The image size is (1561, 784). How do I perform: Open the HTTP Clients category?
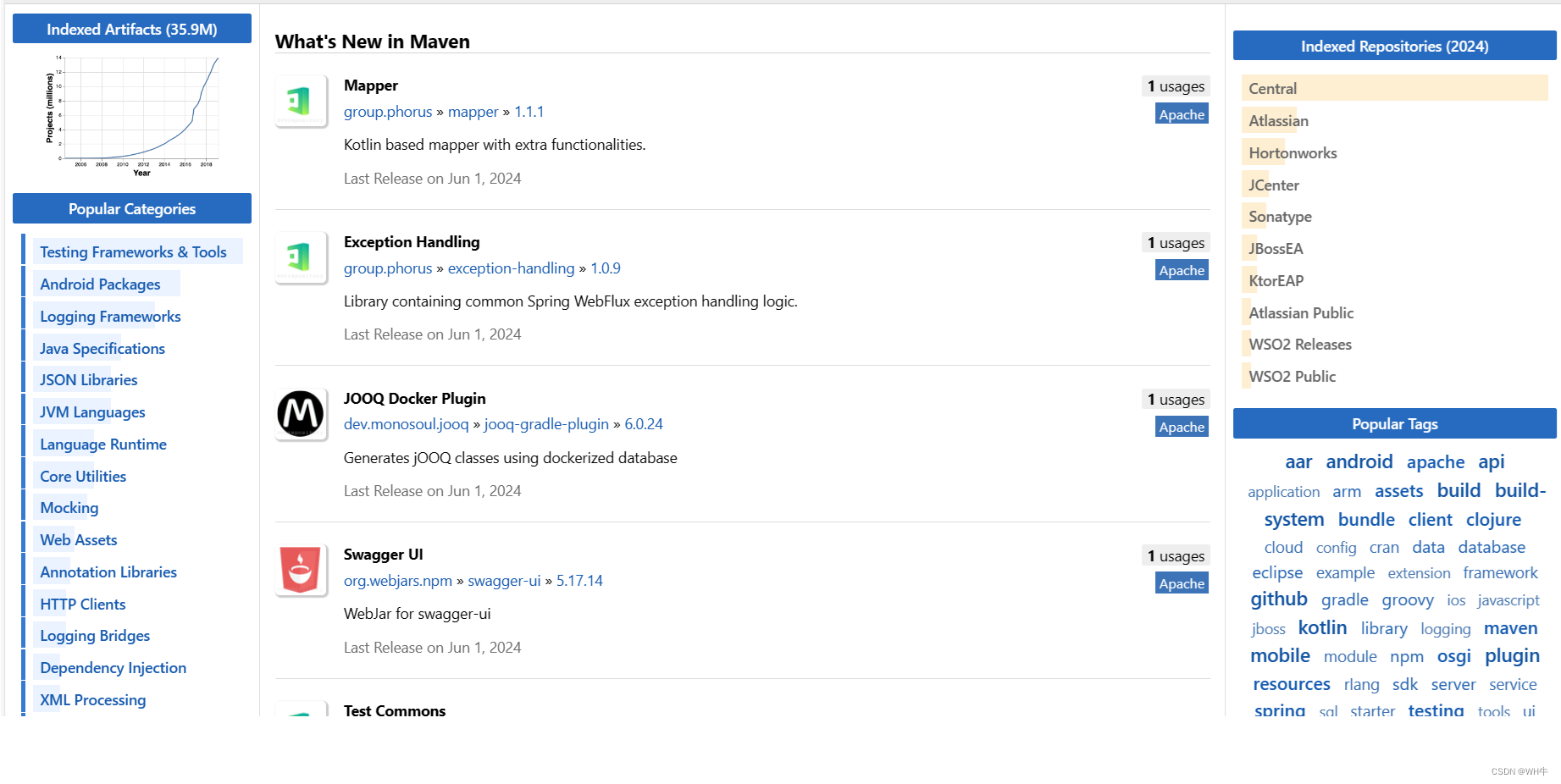click(x=83, y=605)
